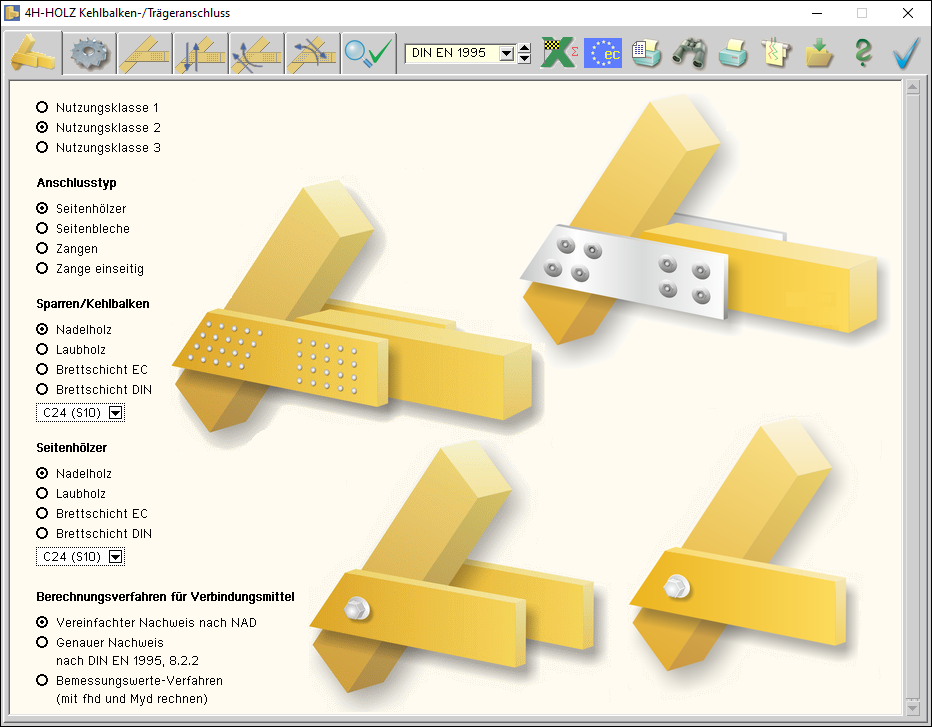The height and width of the screenshot is (727, 932).
Task: Expand C24 dropdown under Seitenhölzer
Action: [x=115, y=556]
